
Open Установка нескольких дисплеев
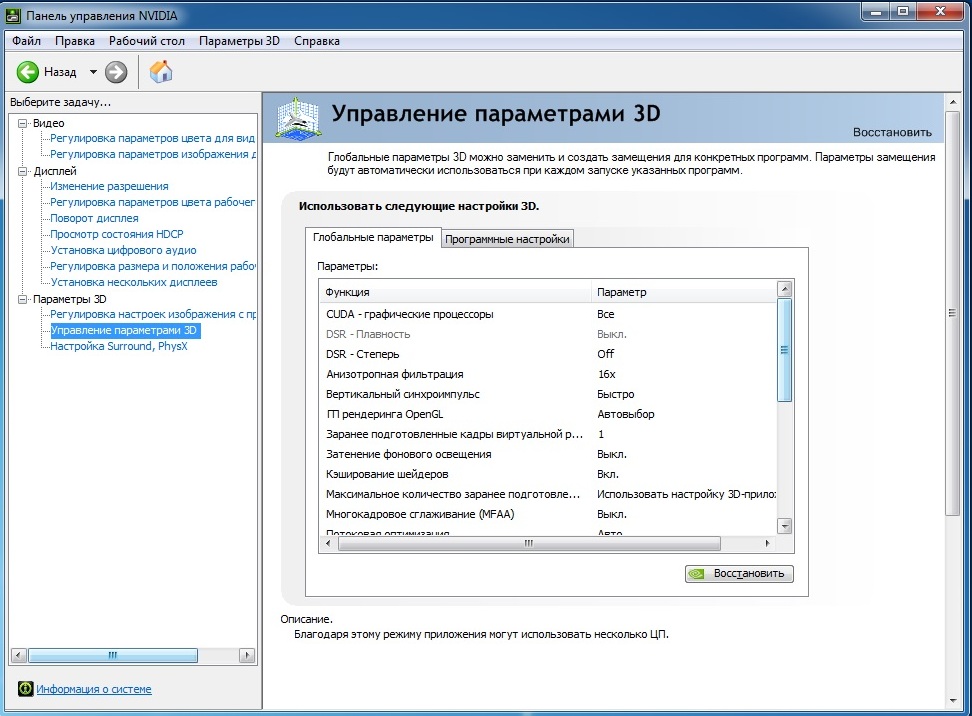(x=134, y=283)
